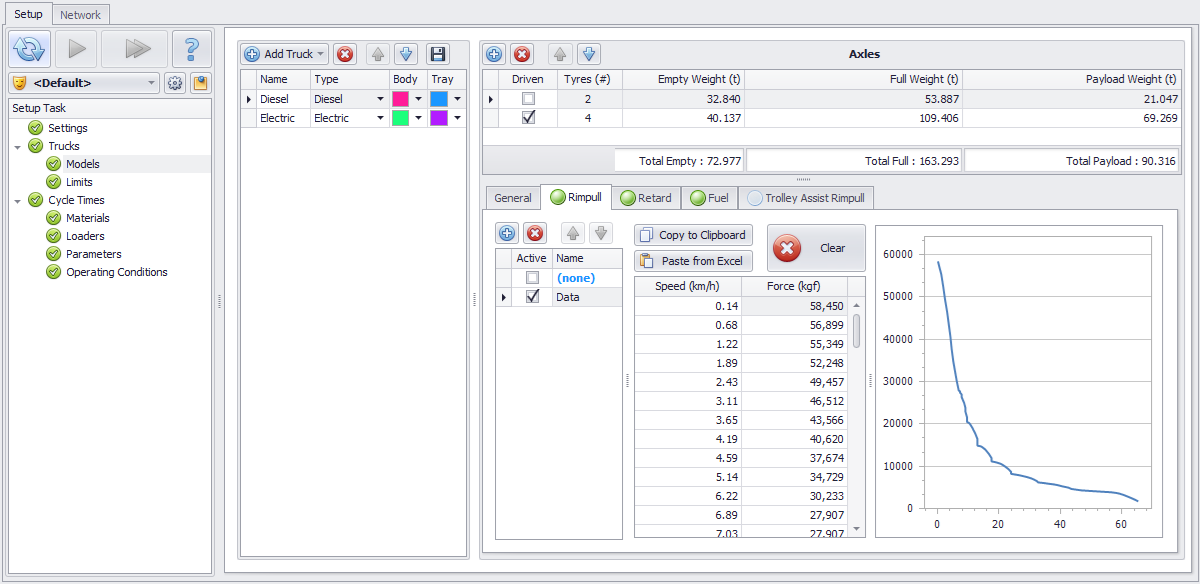Switch to the Setup tab
This screenshot has height=584, width=1200.
28,14
